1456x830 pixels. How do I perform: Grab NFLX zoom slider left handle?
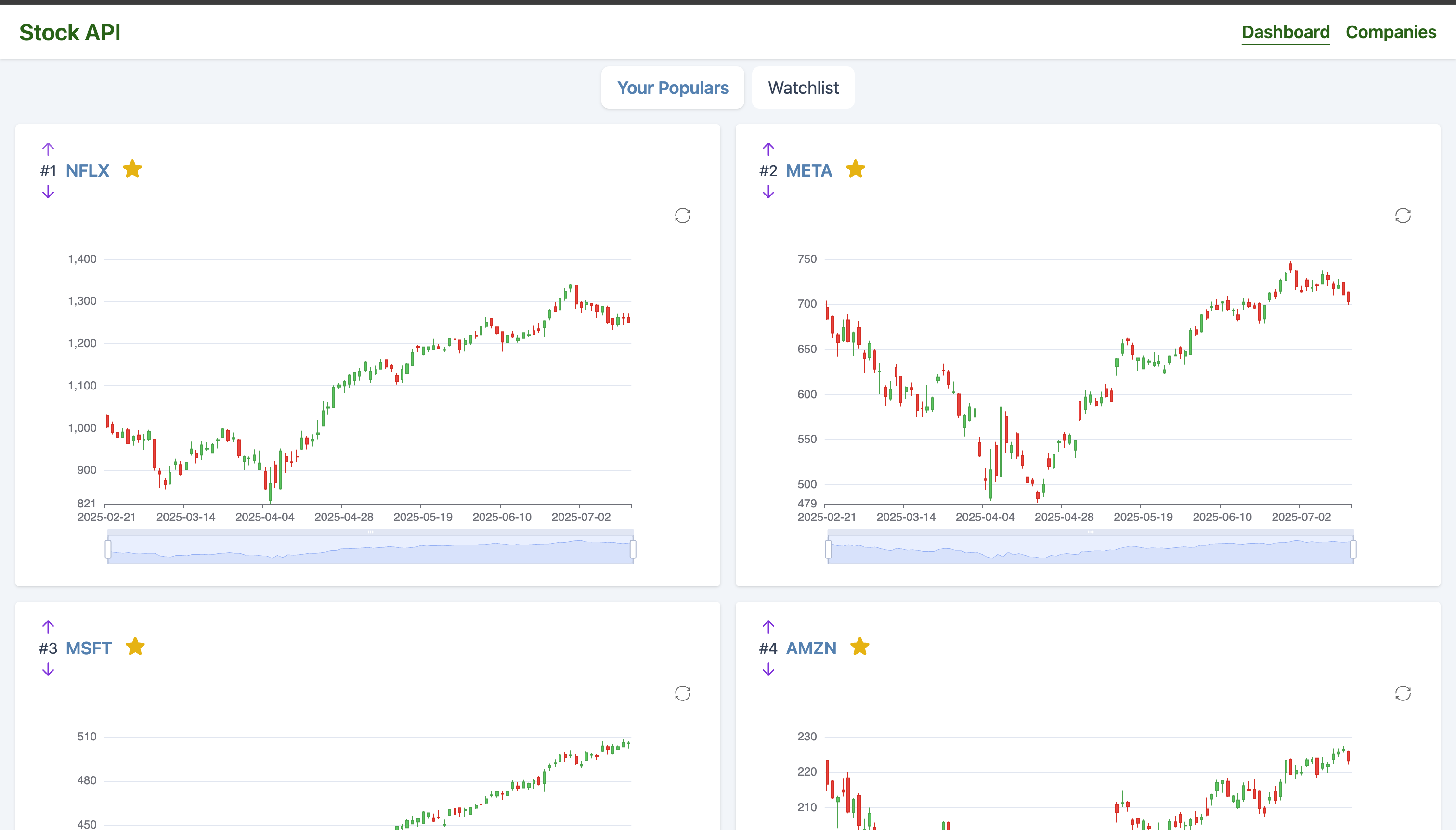(108, 549)
